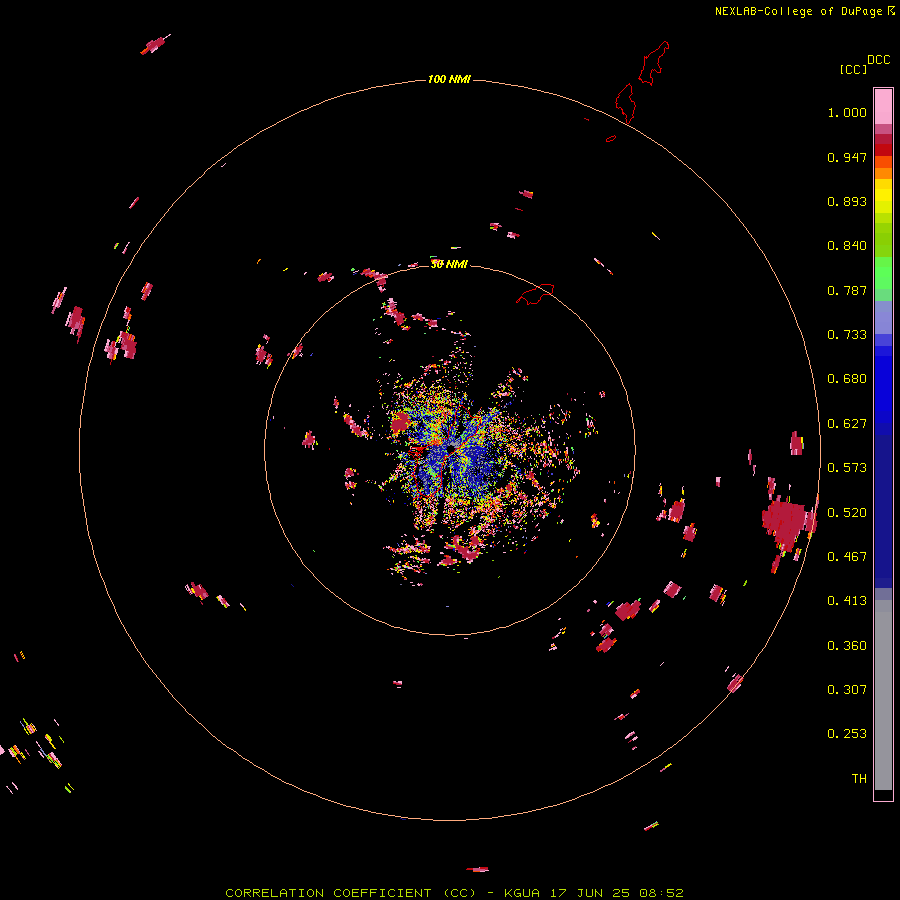Click the 50 NMI range ring label
This screenshot has height=900, width=900.
click(449, 264)
